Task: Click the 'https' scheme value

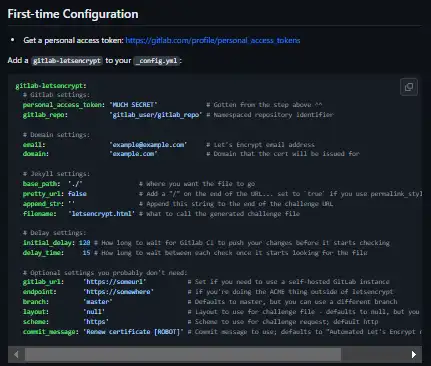Action: (96, 322)
